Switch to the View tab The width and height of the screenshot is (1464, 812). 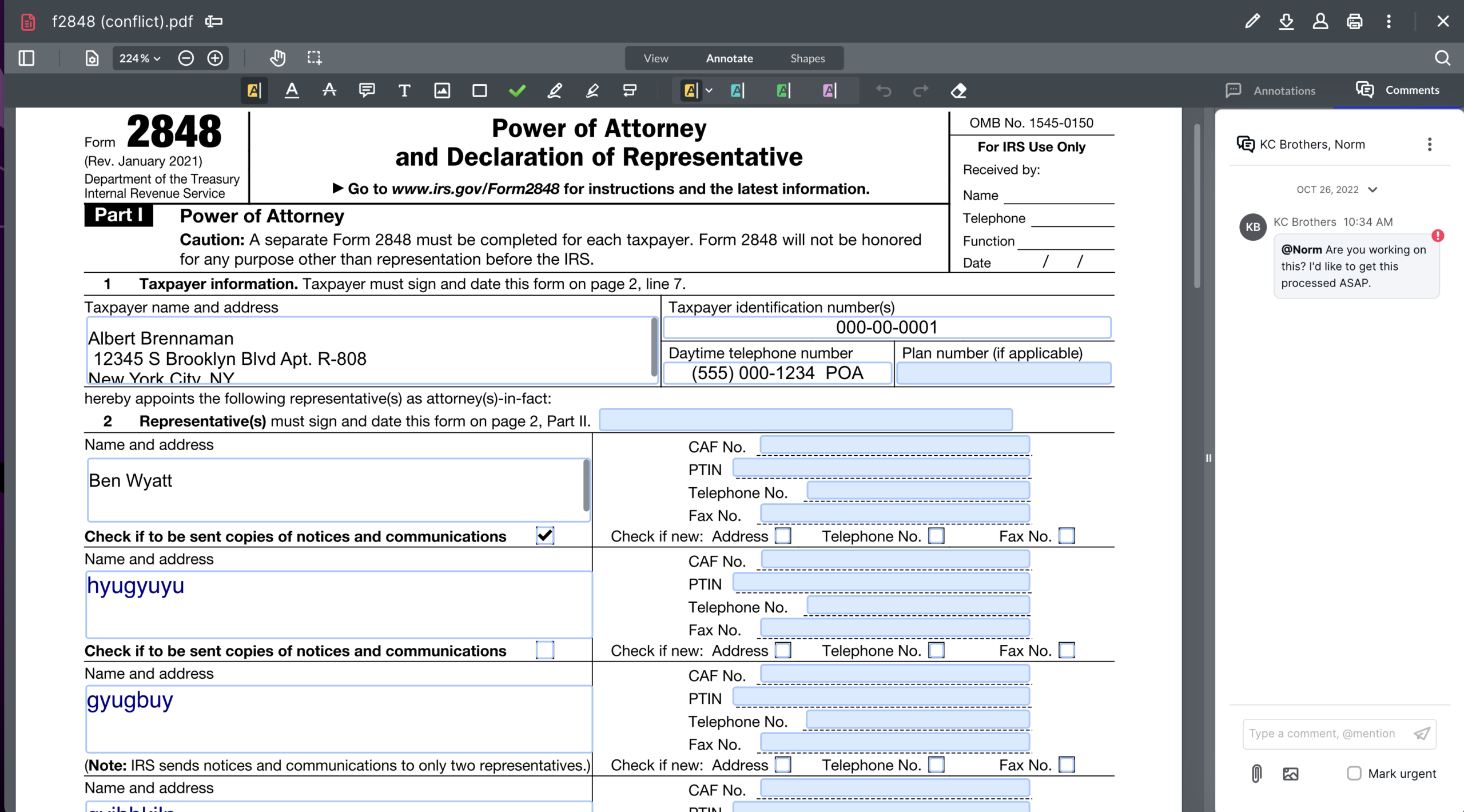(x=655, y=58)
